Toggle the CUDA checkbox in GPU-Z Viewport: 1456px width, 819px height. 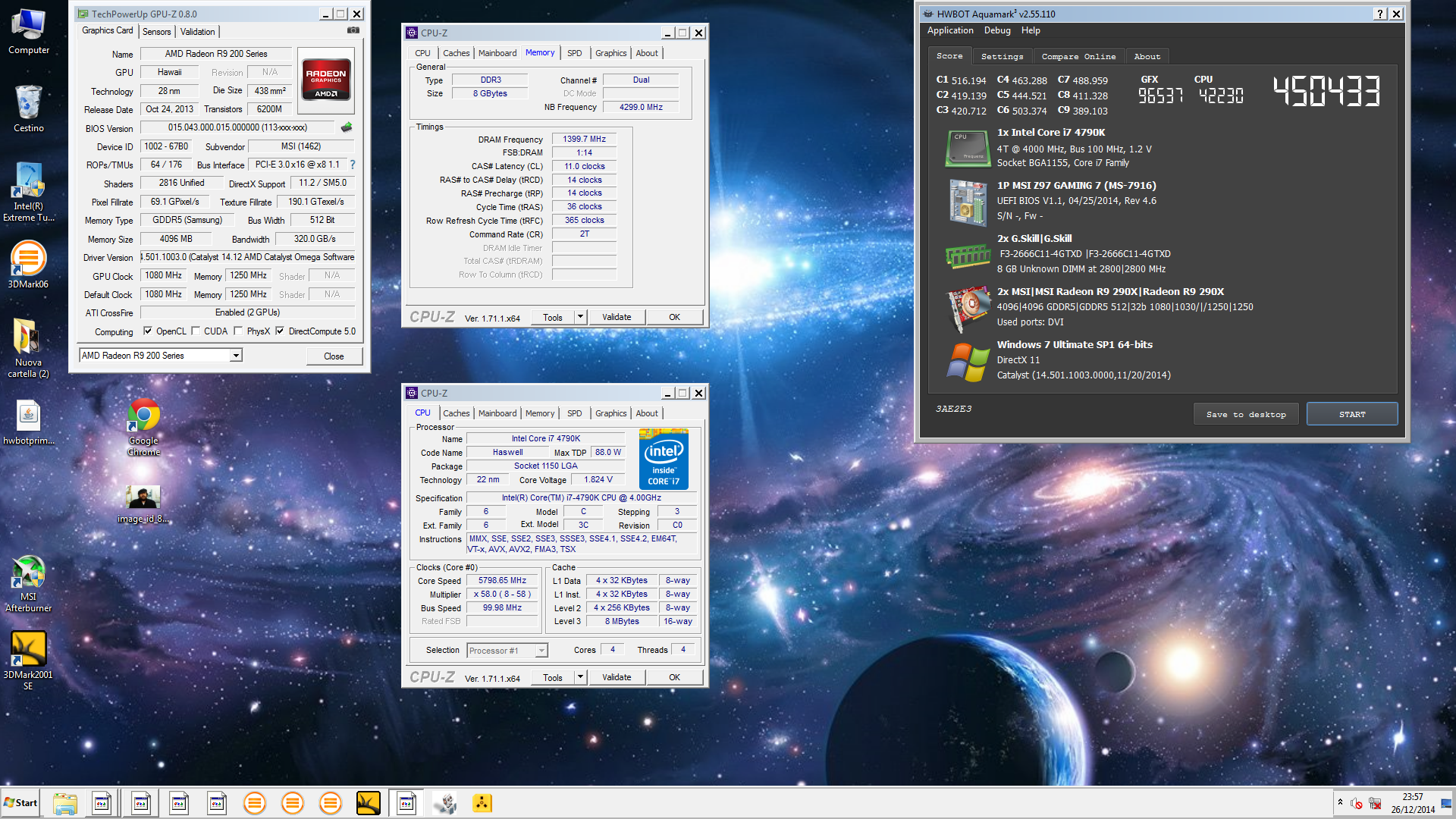[196, 331]
